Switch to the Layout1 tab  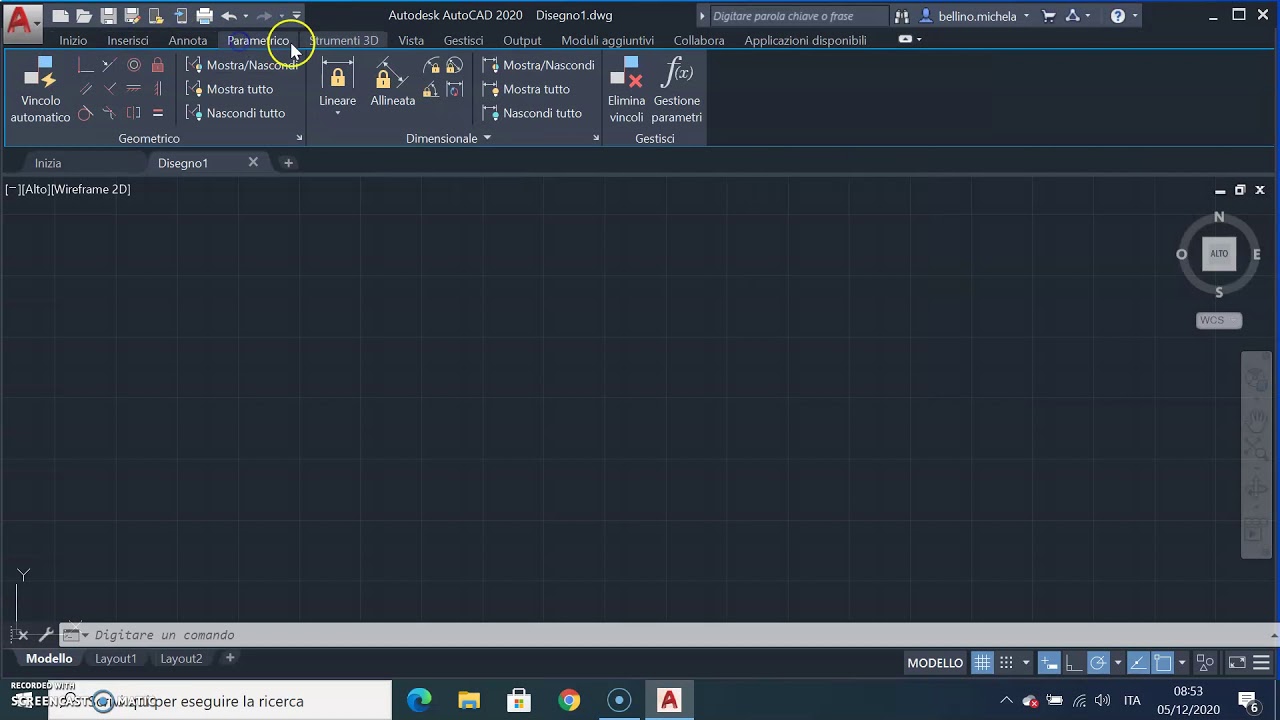[x=115, y=658]
